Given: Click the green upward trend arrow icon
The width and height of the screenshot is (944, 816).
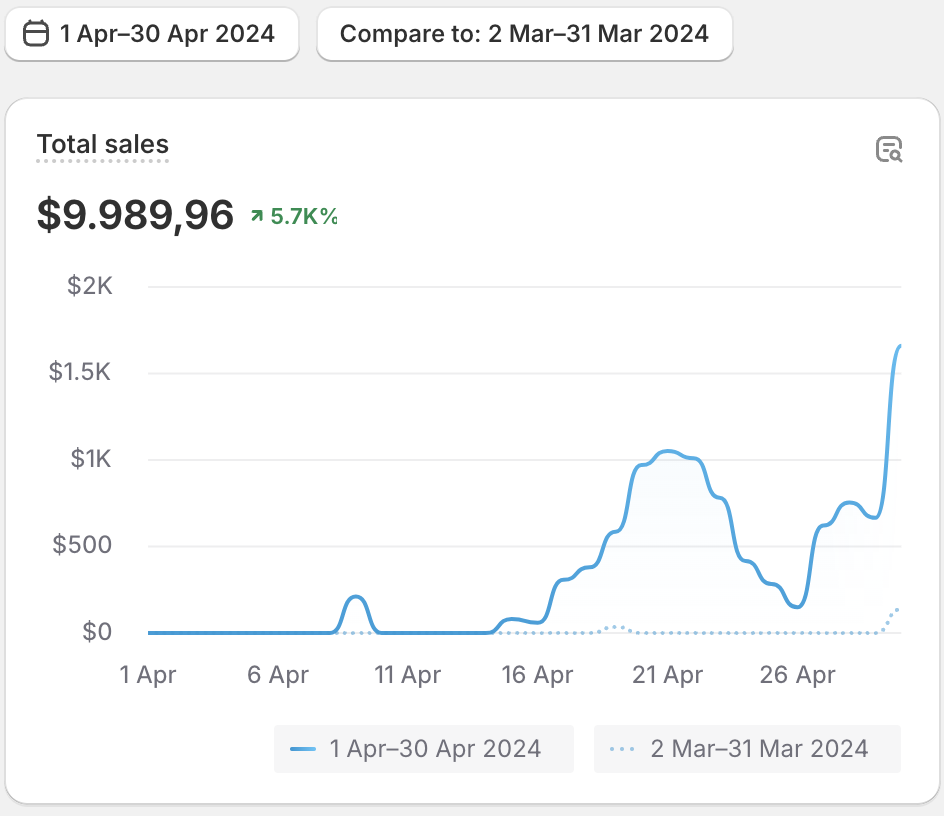Looking at the screenshot, I should (x=257, y=215).
